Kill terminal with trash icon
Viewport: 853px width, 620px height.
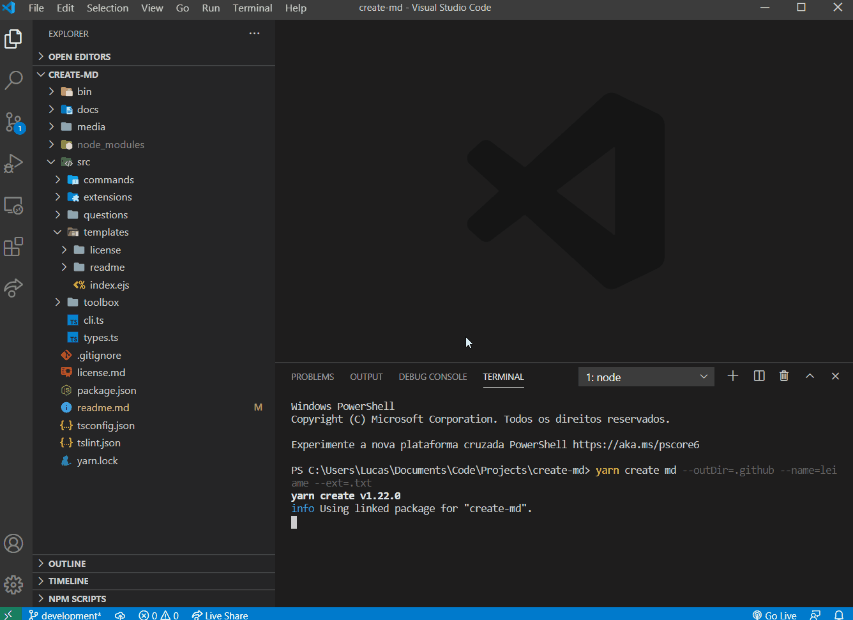click(x=784, y=376)
